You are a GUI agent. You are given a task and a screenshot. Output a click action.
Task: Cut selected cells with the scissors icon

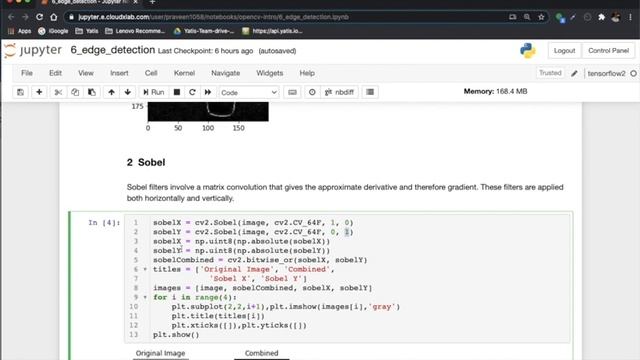coord(58,92)
